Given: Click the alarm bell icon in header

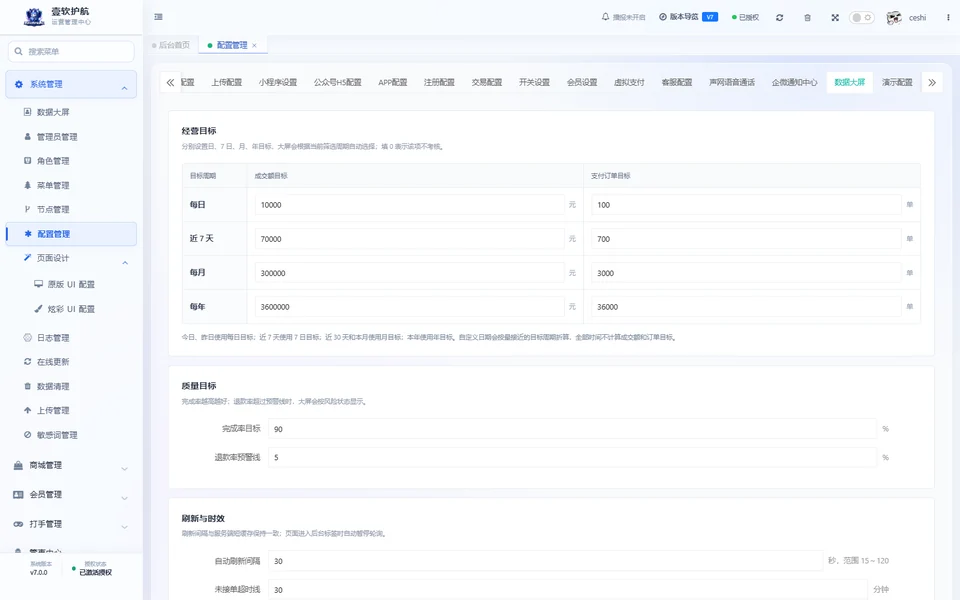Looking at the screenshot, I should click(606, 17).
